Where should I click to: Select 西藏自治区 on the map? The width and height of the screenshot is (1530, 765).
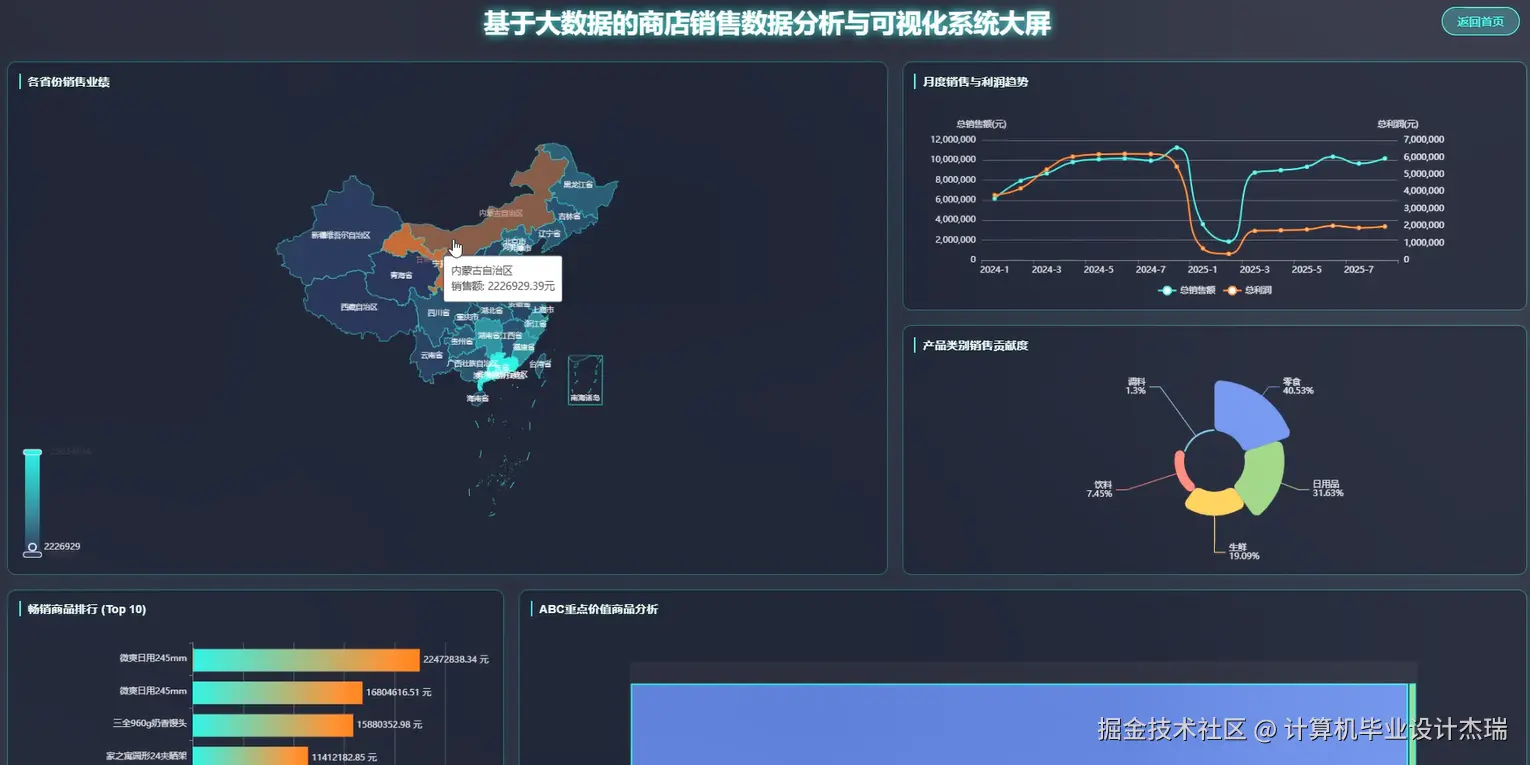coord(359,307)
